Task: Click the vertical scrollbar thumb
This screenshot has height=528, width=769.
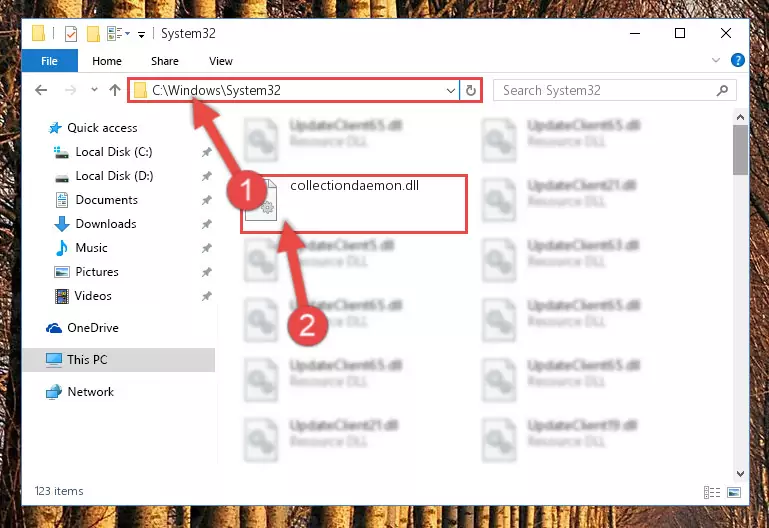Action: (740, 150)
